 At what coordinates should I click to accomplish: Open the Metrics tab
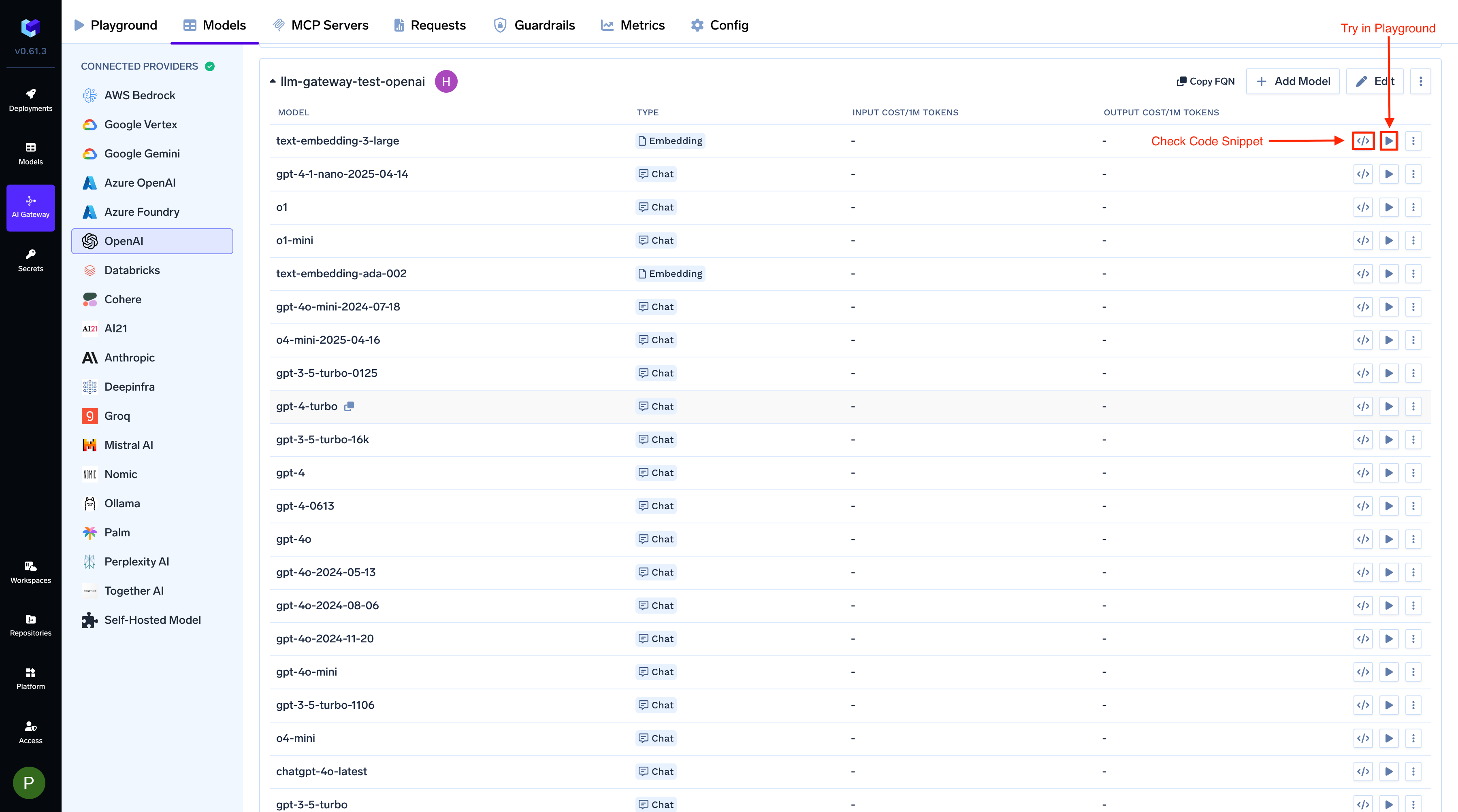633,25
